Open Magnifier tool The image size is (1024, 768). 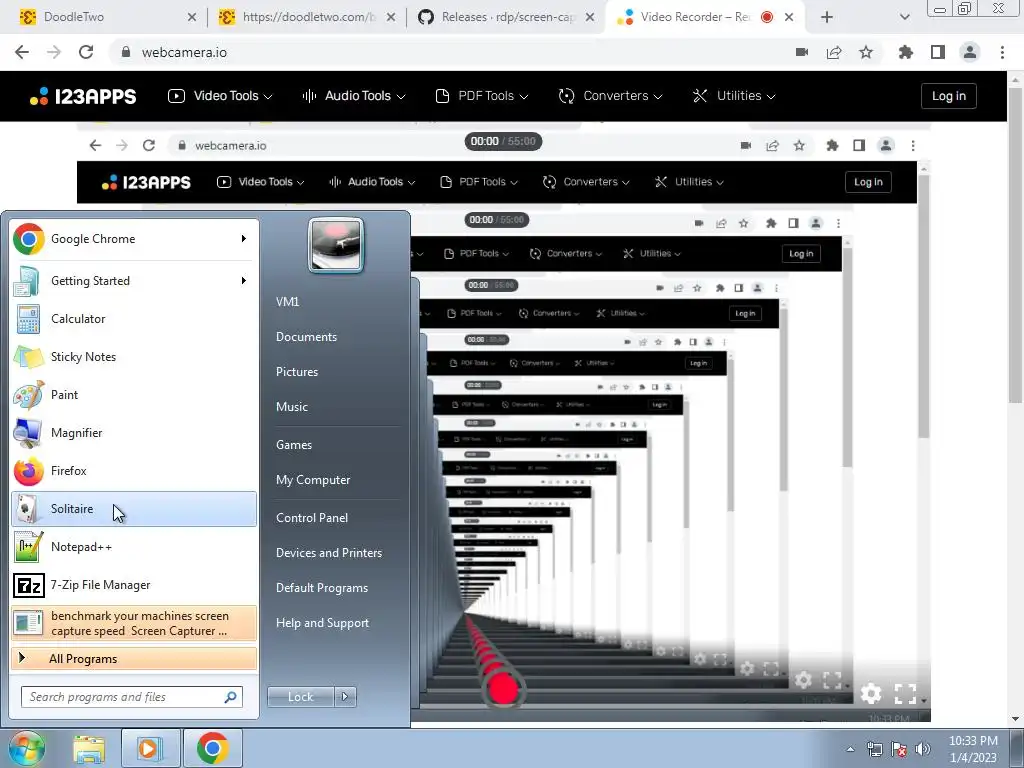coord(134,432)
